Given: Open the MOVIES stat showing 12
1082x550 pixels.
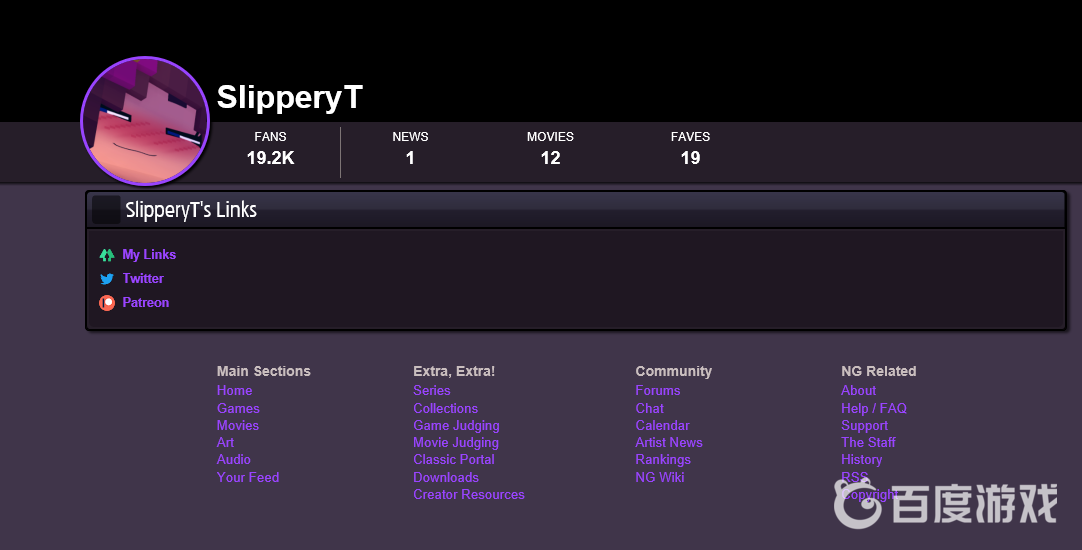Looking at the screenshot, I should (x=550, y=148).
